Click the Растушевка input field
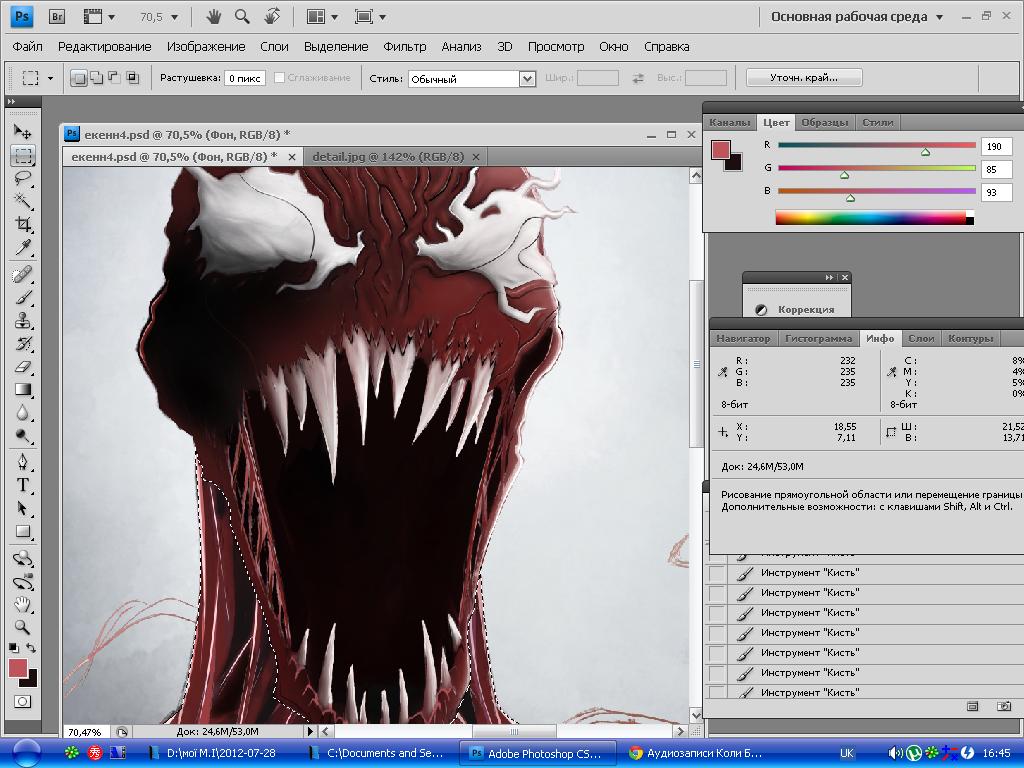1024x768 pixels. click(245, 78)
